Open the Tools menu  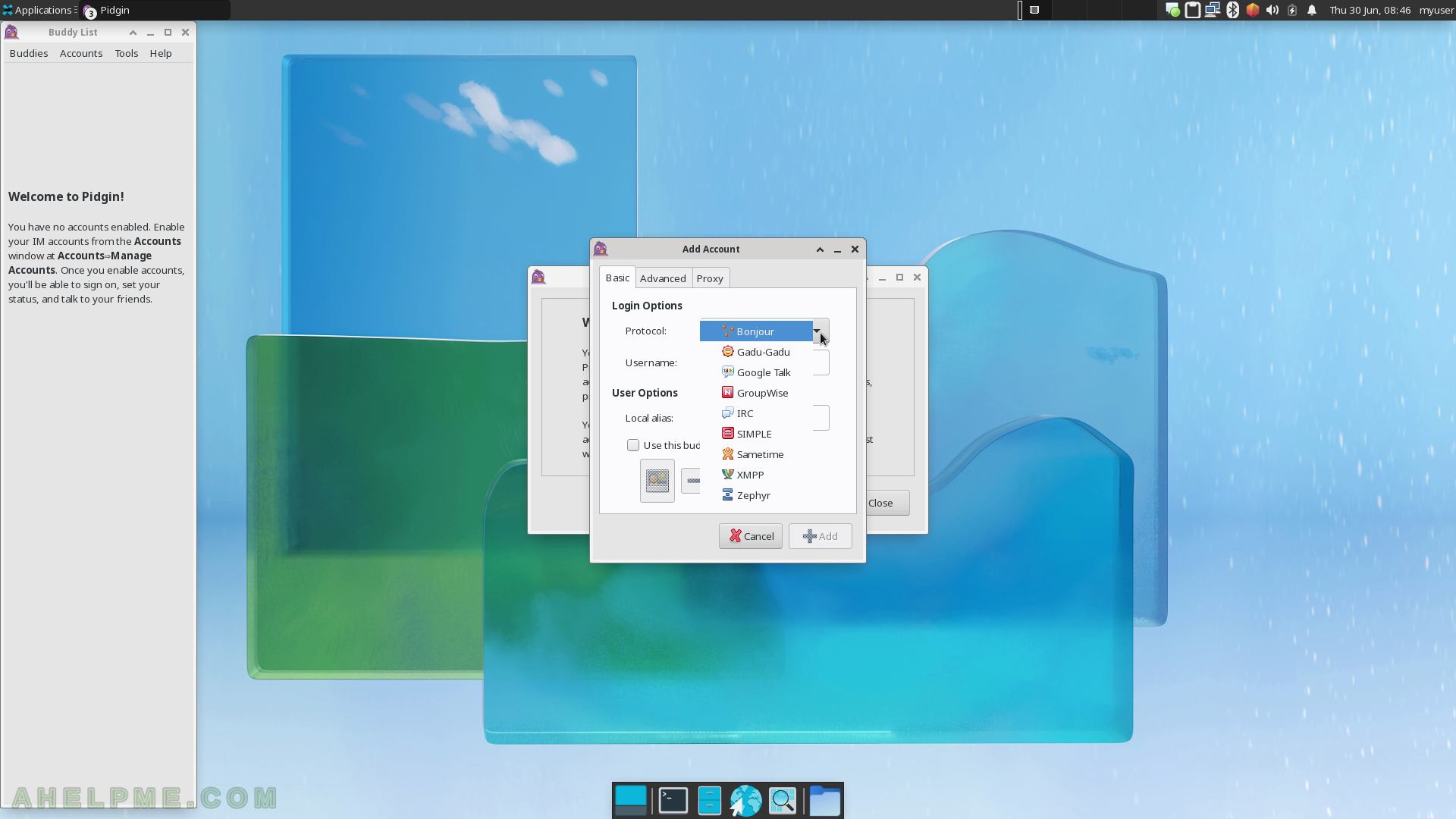[127, 53]
